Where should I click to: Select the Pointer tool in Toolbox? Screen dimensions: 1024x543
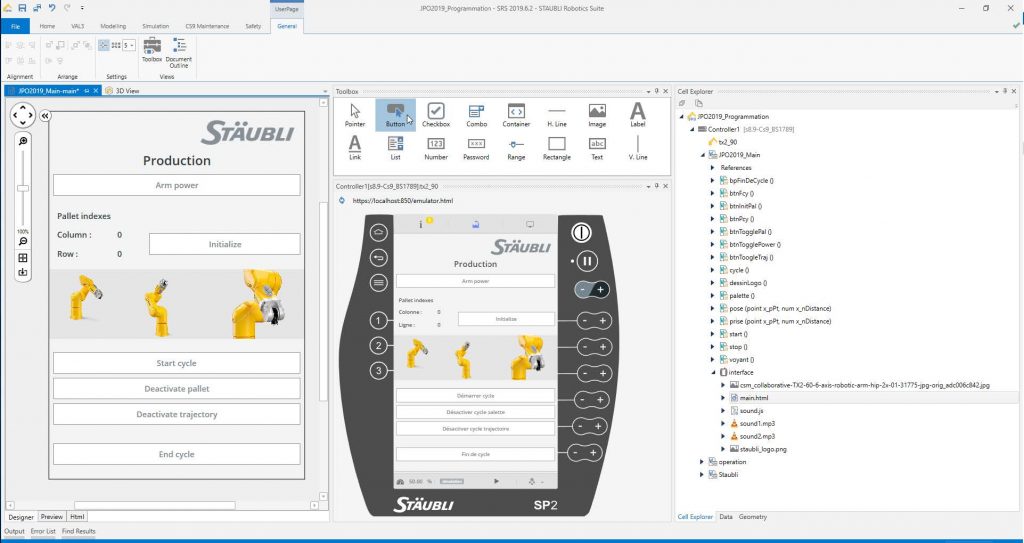pos(355,115)
